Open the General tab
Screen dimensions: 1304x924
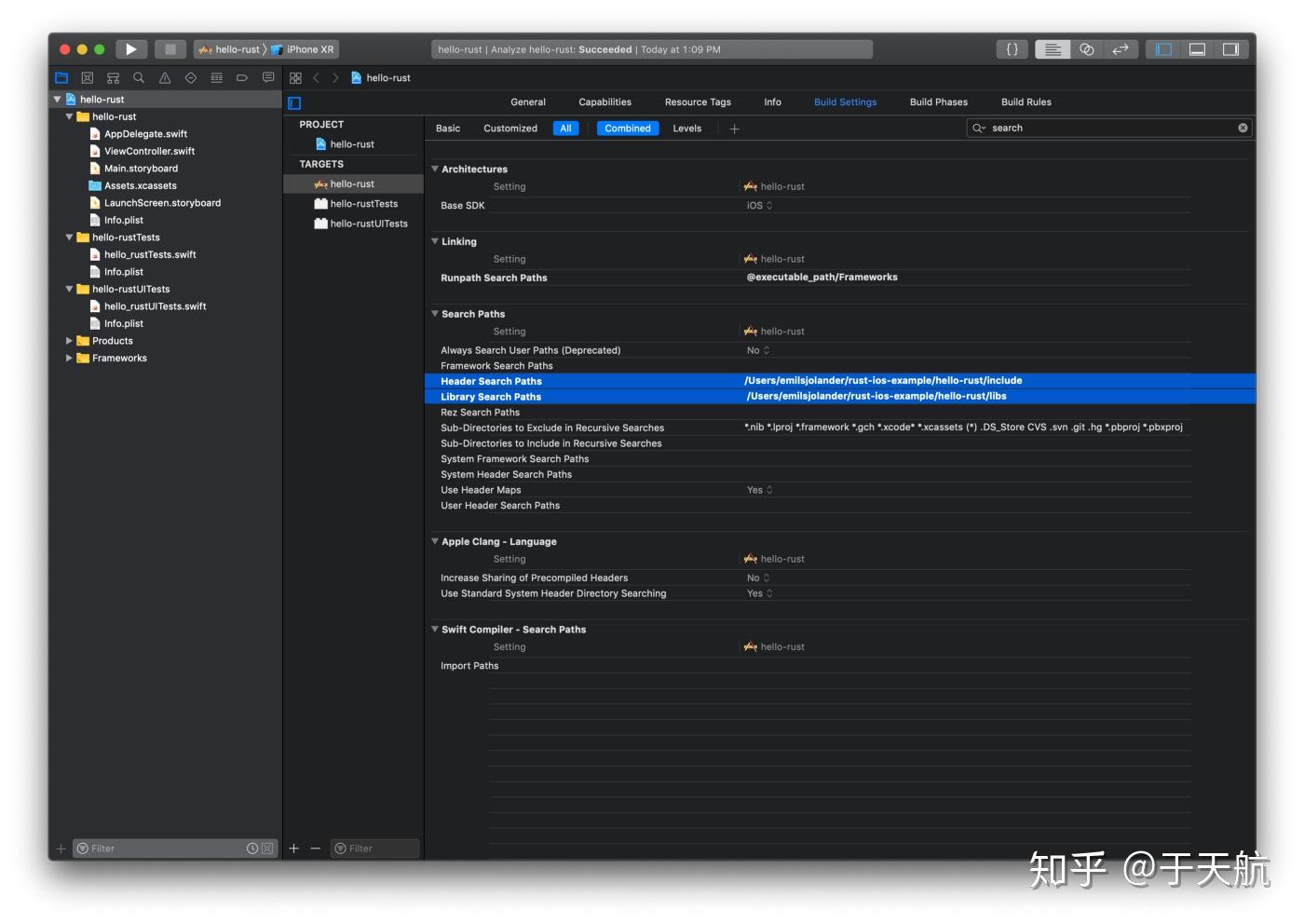tap(527, 102)
